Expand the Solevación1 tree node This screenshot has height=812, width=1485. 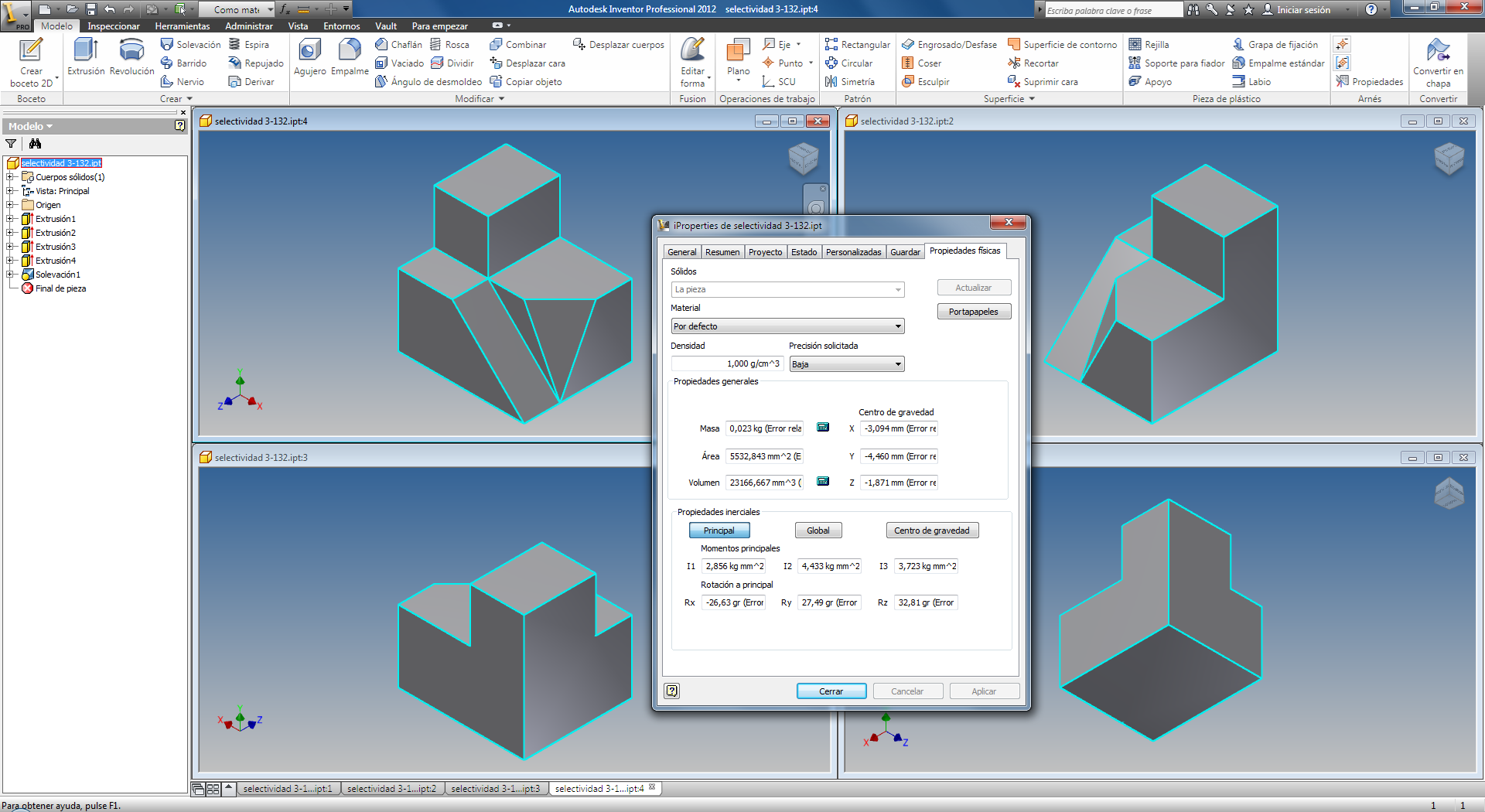(x=10, y=275)
